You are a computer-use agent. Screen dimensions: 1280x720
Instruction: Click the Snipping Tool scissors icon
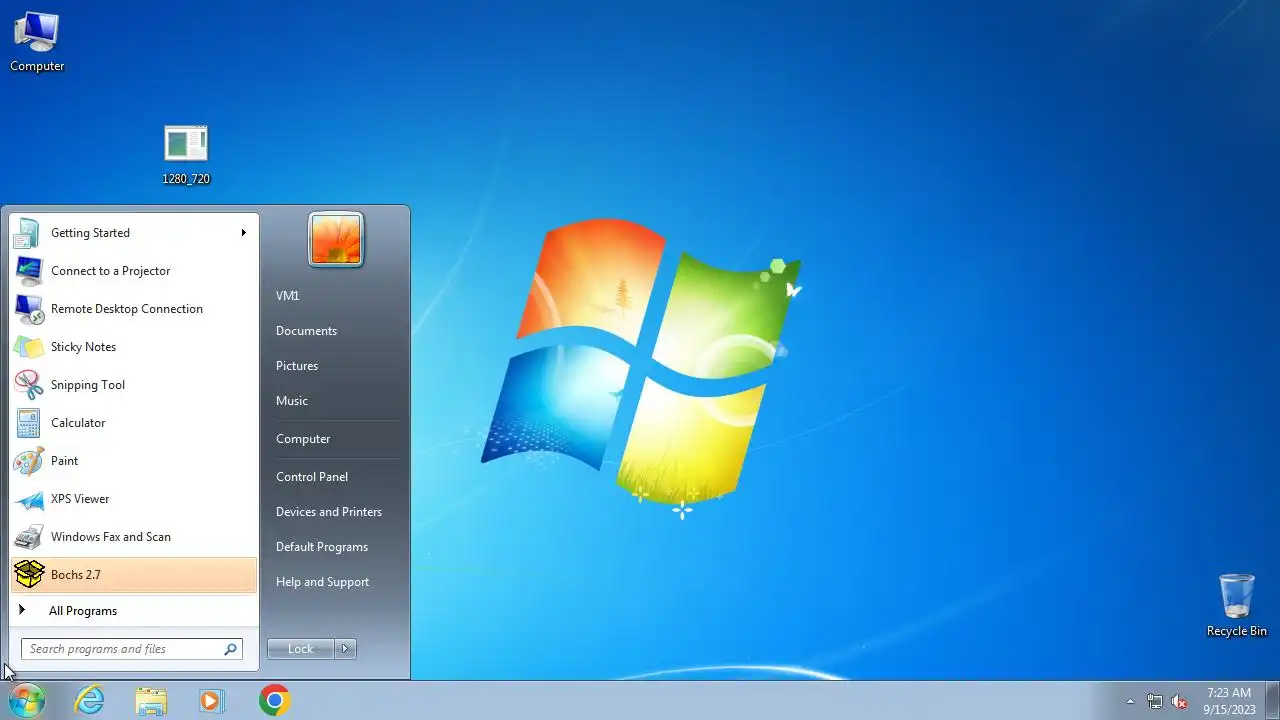coord(28,385)
